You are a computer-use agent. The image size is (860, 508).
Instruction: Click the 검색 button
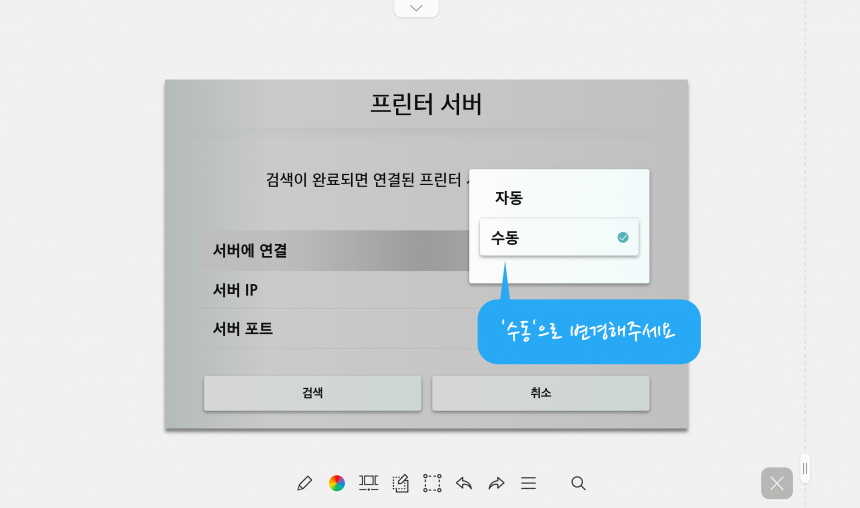[313, 393]
